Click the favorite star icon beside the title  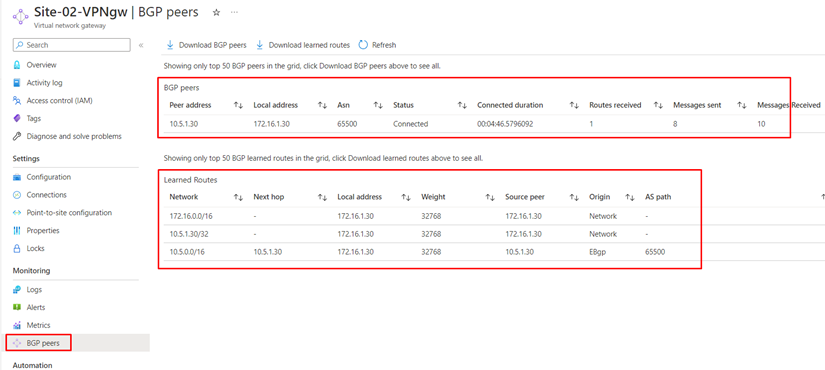point(216,13)
